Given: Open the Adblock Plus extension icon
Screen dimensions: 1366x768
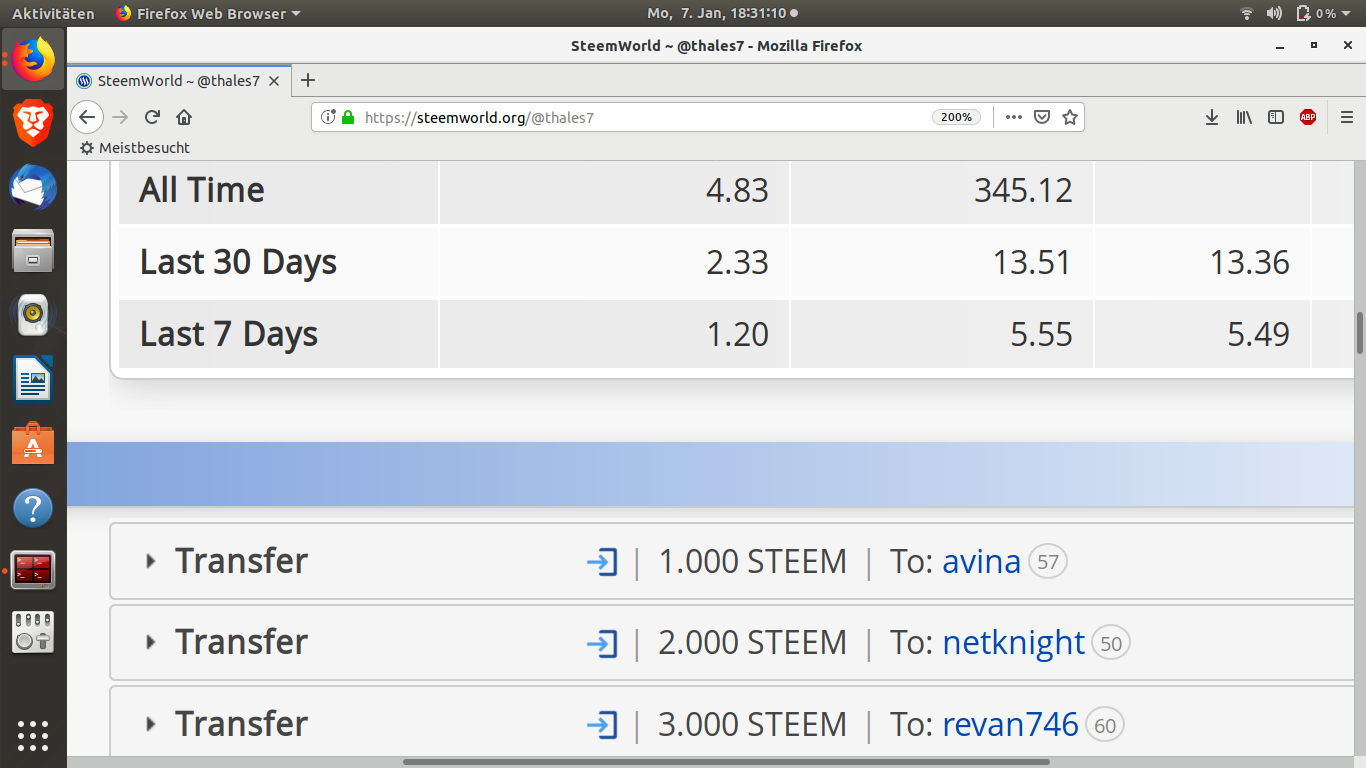Looking at the screenshot, I should click(1308, 117).
